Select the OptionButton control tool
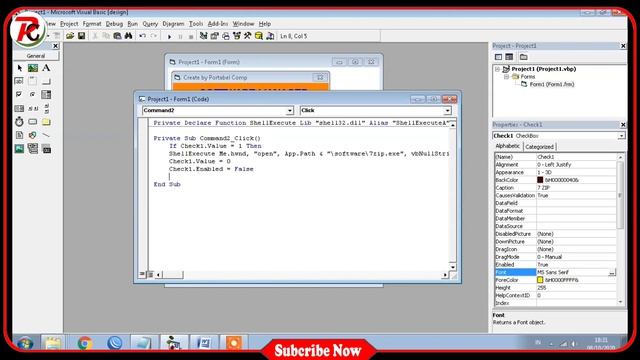Viewport: 640px width, 360px height. point(33,95)
